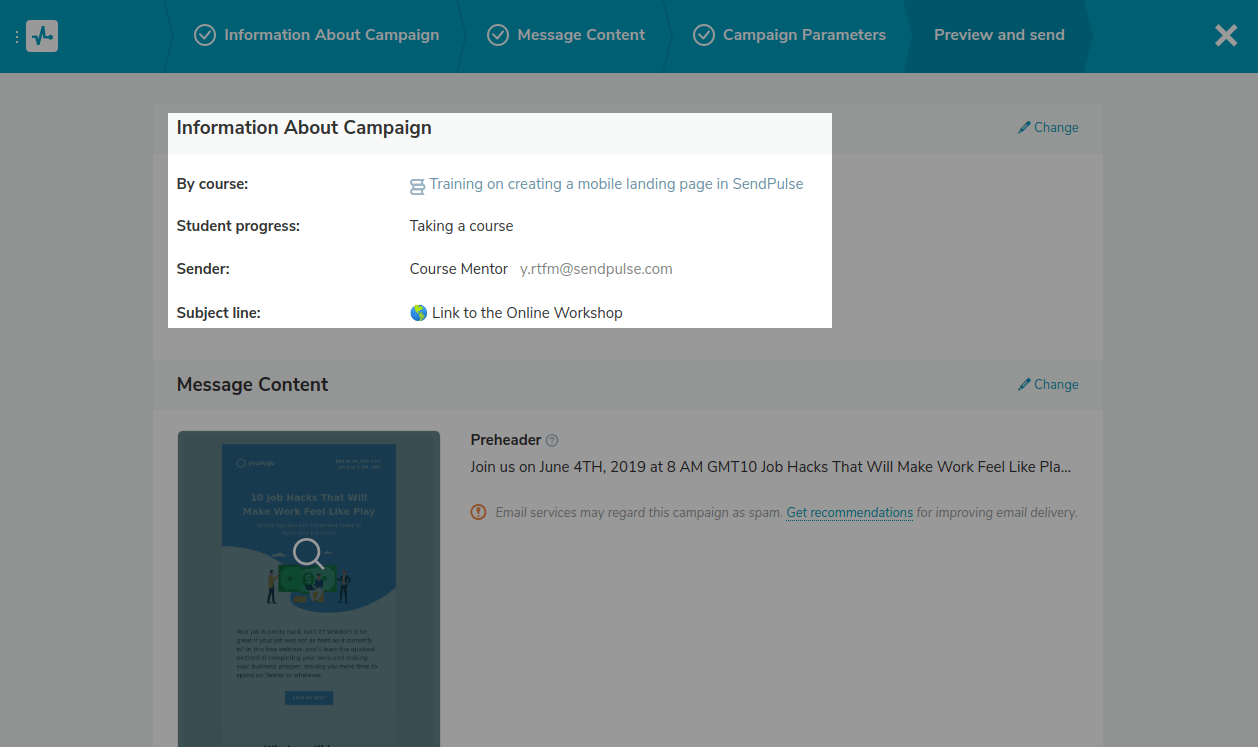The height and width of the screenshot is (747, 1258).
Task: Click the SendPulse logo icon
Action: pos(42,36)
